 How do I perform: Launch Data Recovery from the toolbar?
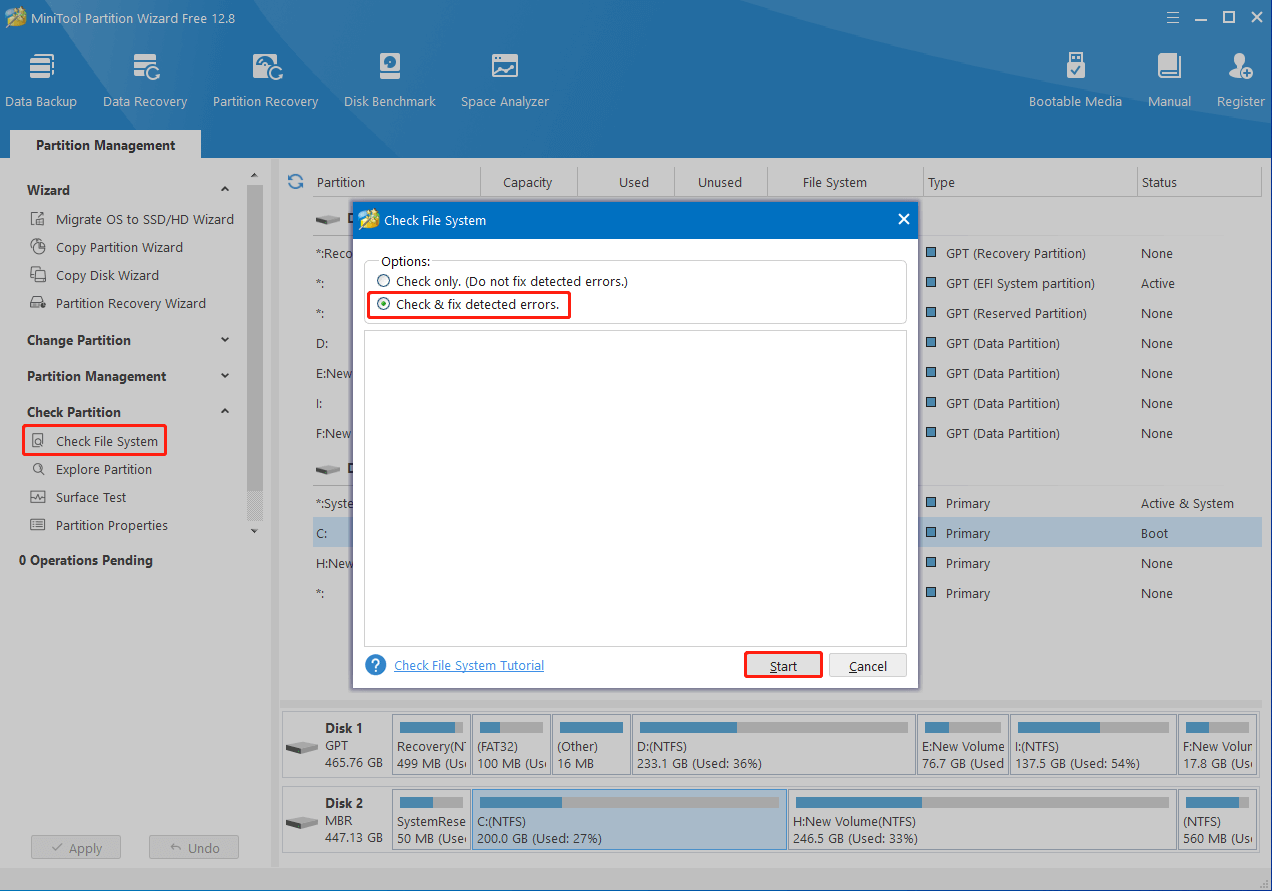pyautogui.click(x=144, y=78)
